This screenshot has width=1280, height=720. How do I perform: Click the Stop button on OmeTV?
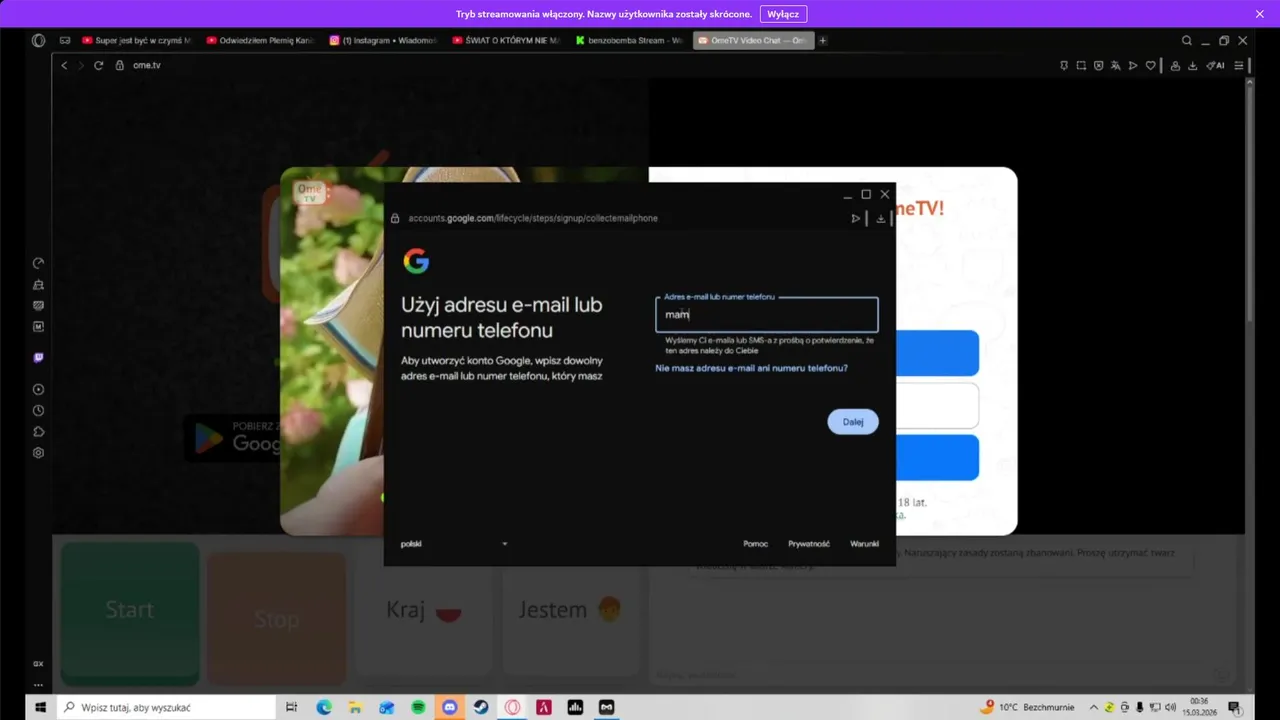pos(276,618)
